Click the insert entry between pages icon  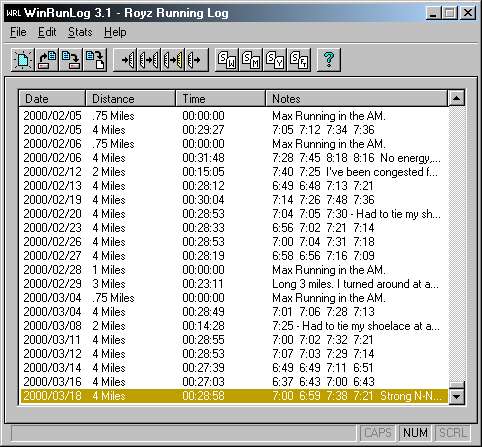point(149,60)
